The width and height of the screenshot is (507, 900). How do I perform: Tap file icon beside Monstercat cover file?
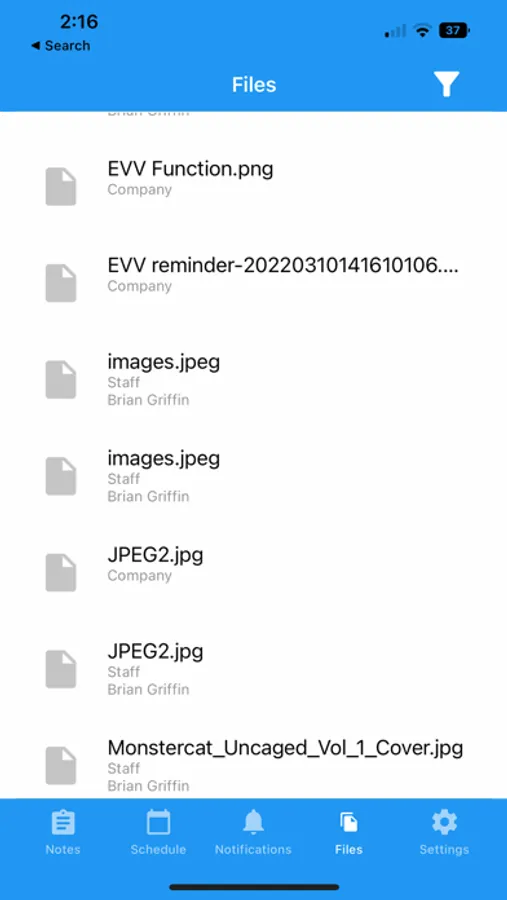tap(61, 766)
